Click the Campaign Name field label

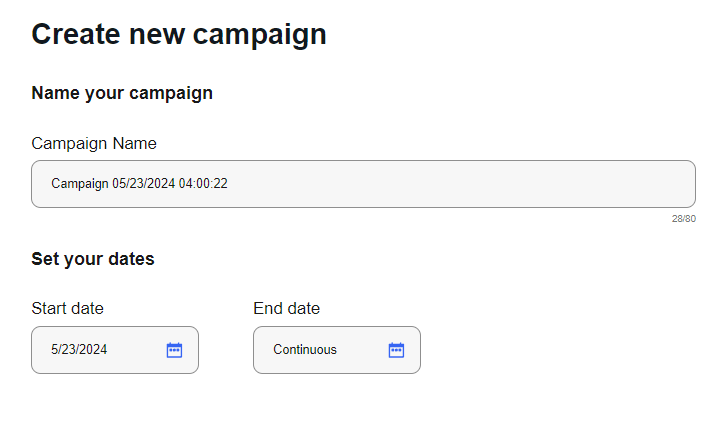[94, 143]
